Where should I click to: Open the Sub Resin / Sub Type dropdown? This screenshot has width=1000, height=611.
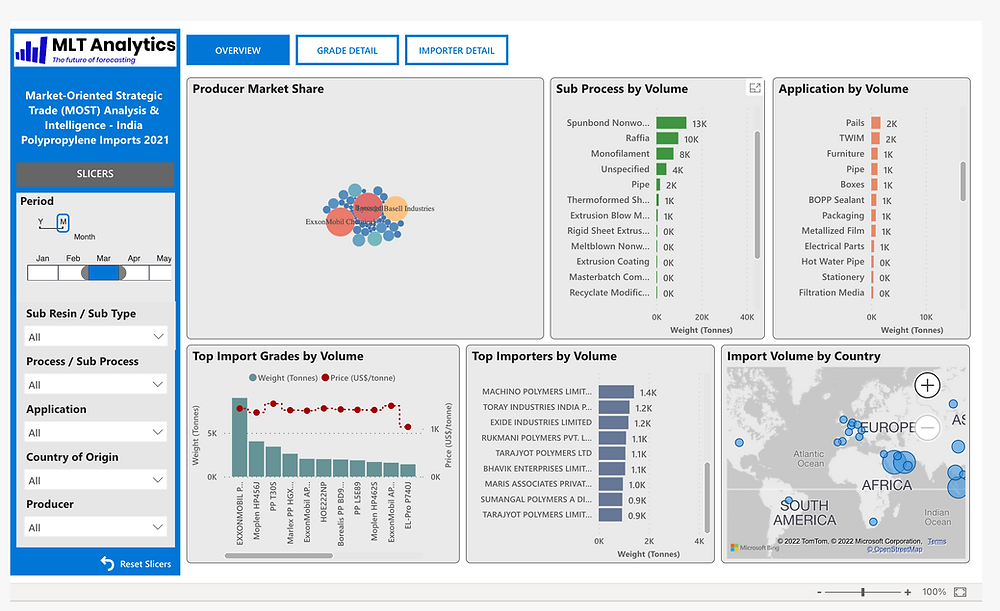tap(96, 337)
